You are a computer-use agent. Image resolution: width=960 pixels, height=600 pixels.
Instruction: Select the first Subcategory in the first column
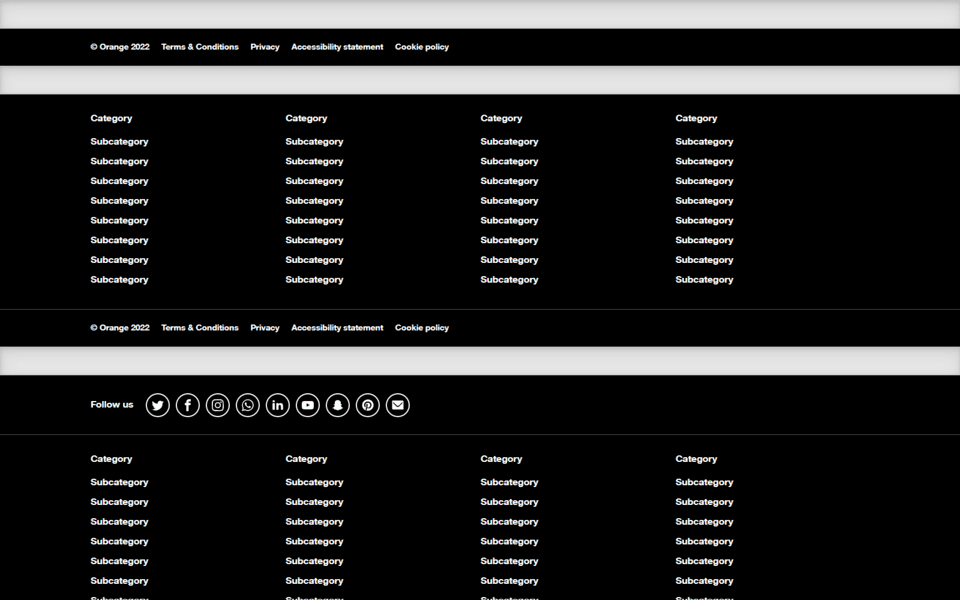(x=119, y=141)
